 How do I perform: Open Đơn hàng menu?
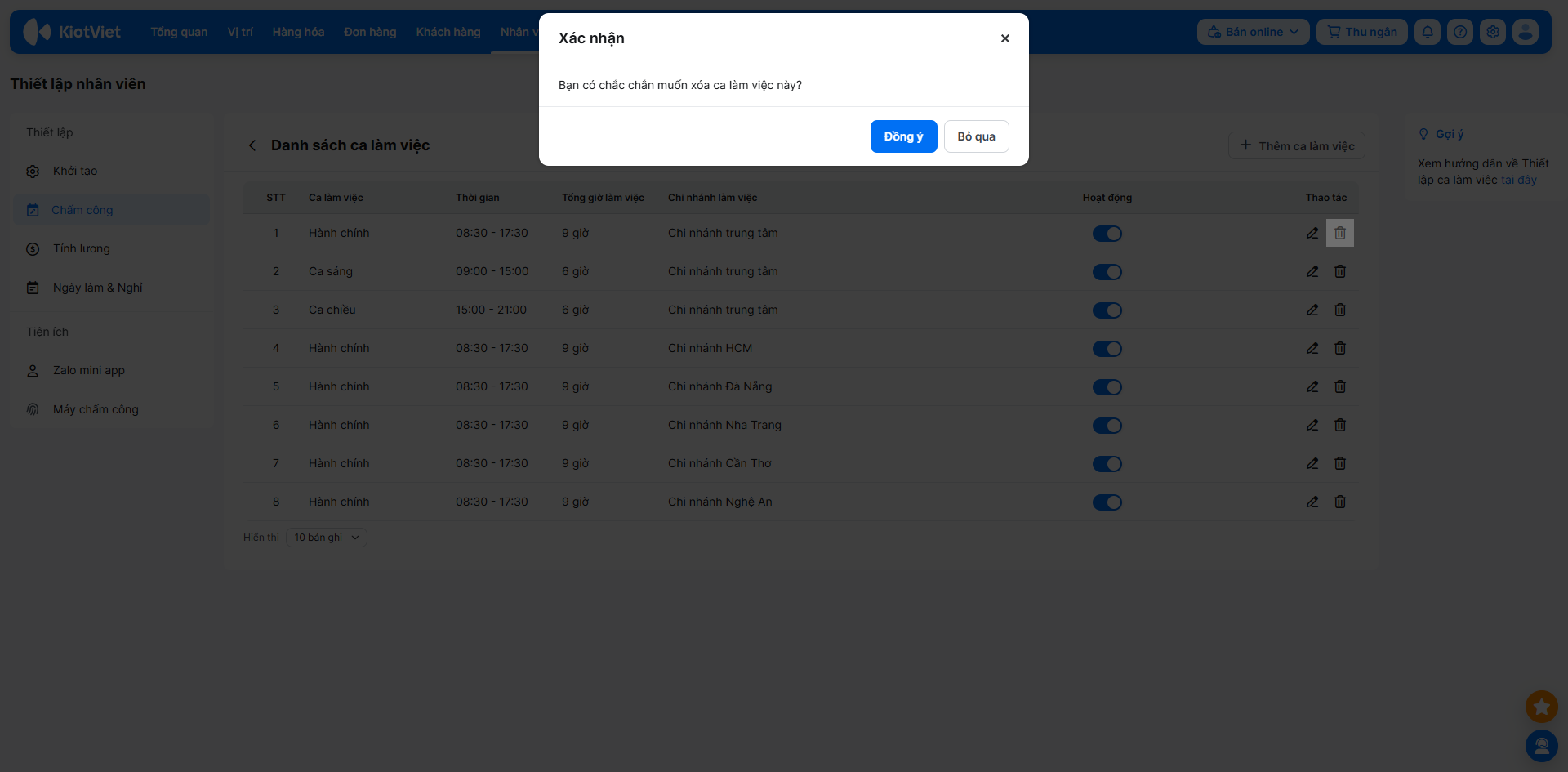pos(370,32)
